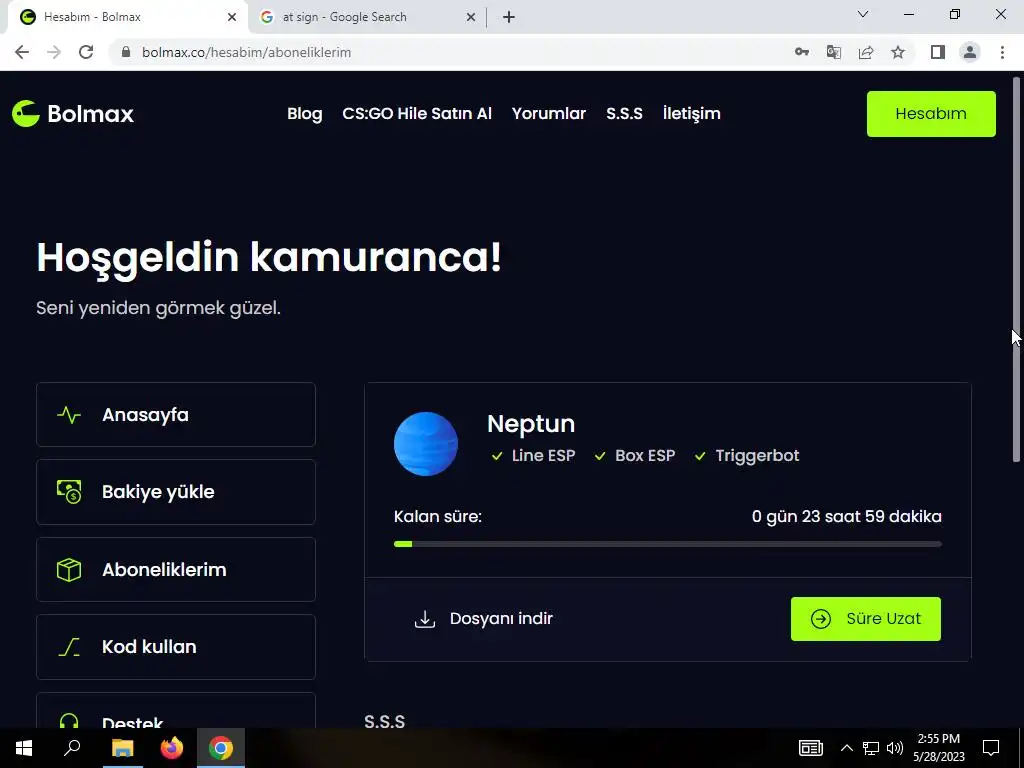
Task: Click the page vertical scrollbar
Action: pyautogui.click(x=1016, y=270)
